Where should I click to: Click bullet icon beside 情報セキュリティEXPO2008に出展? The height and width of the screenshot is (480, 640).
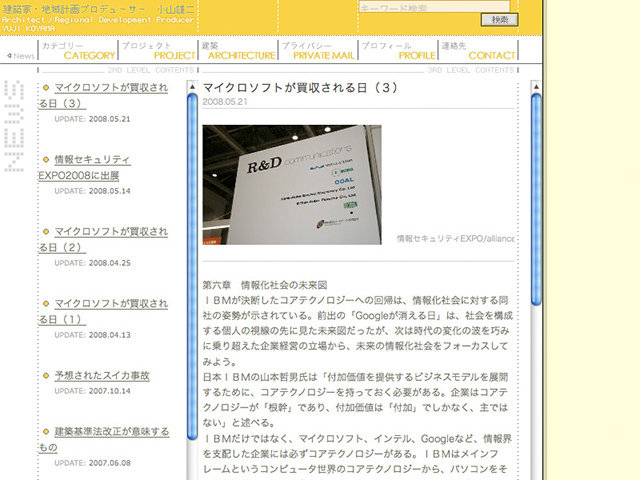tap(46, 159)
